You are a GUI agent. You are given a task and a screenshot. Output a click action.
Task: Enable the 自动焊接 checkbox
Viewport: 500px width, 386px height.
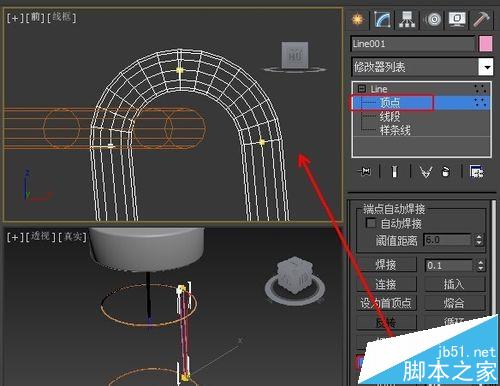(371, 223)
